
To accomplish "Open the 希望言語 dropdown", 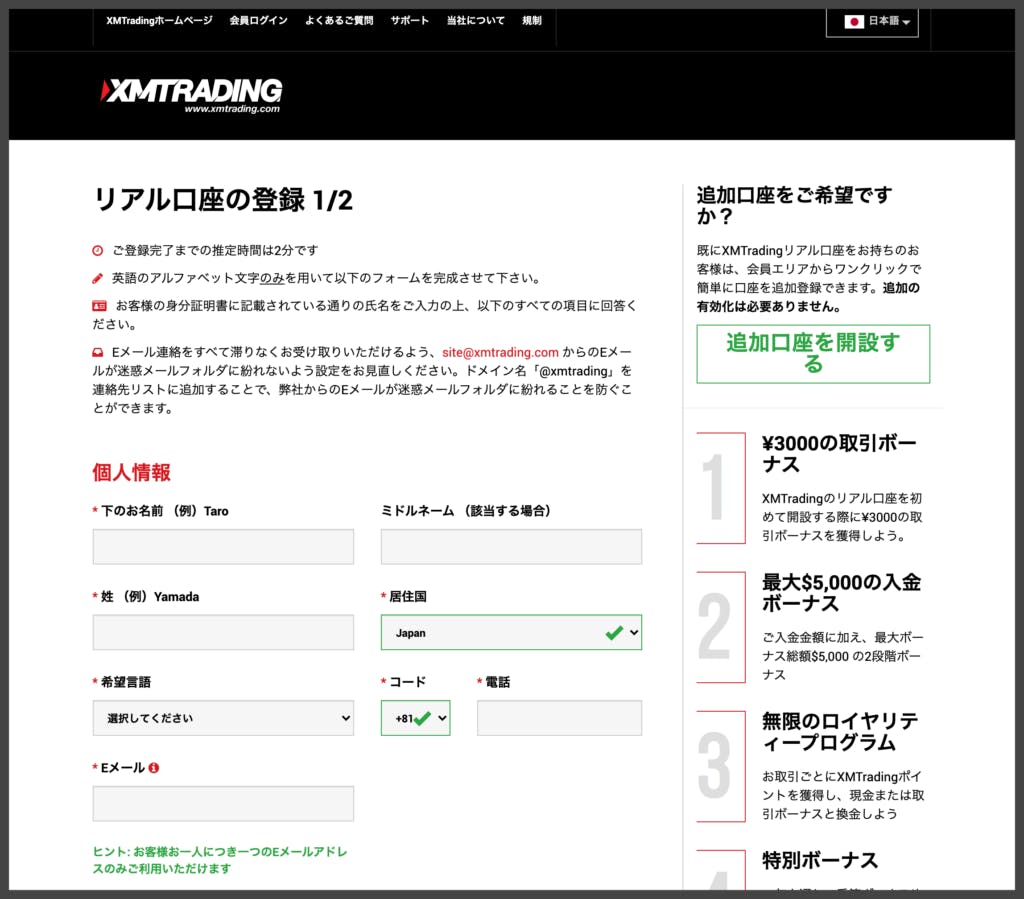I will coord(223,718).
